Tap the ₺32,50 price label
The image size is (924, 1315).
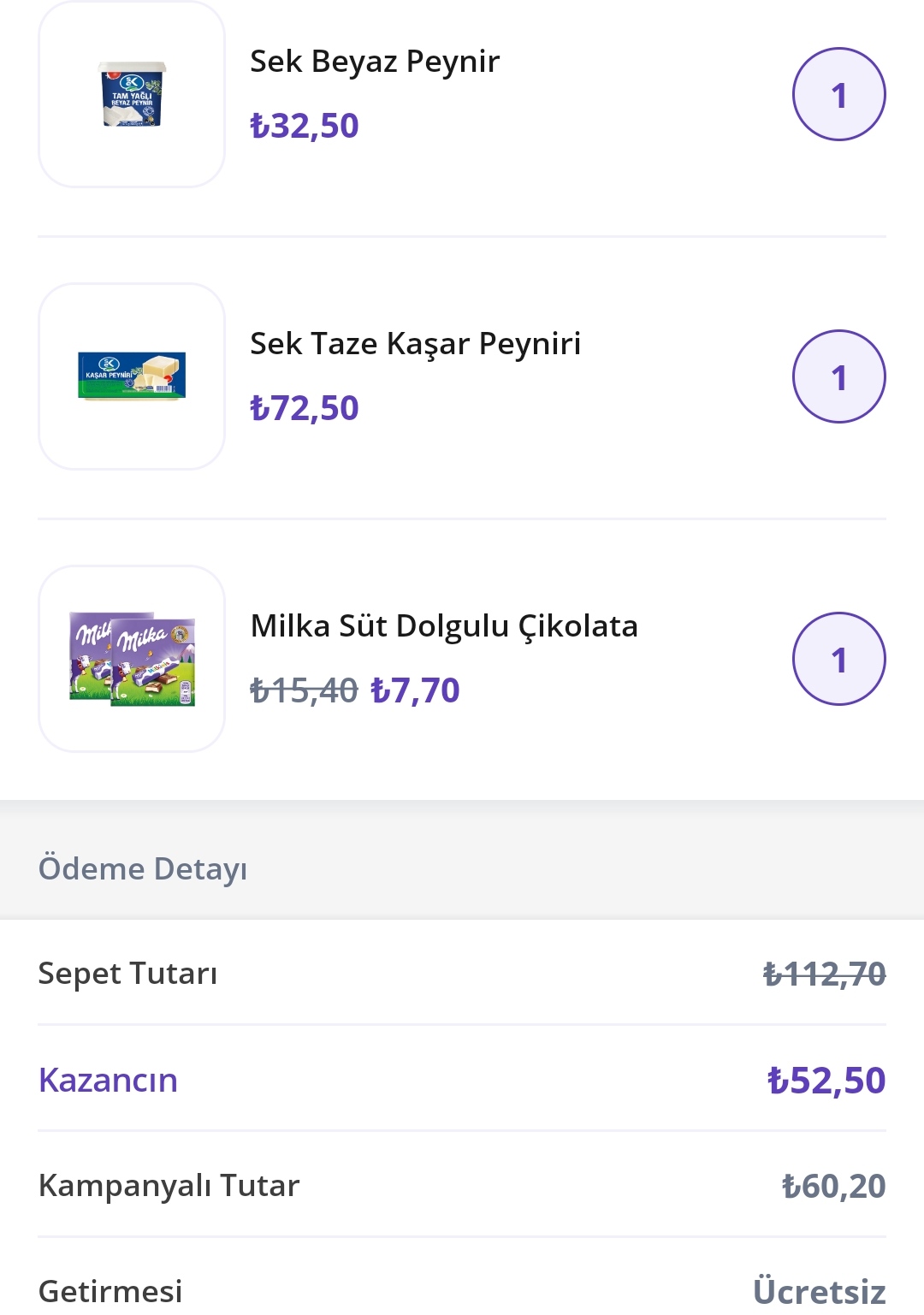(304, 126)
